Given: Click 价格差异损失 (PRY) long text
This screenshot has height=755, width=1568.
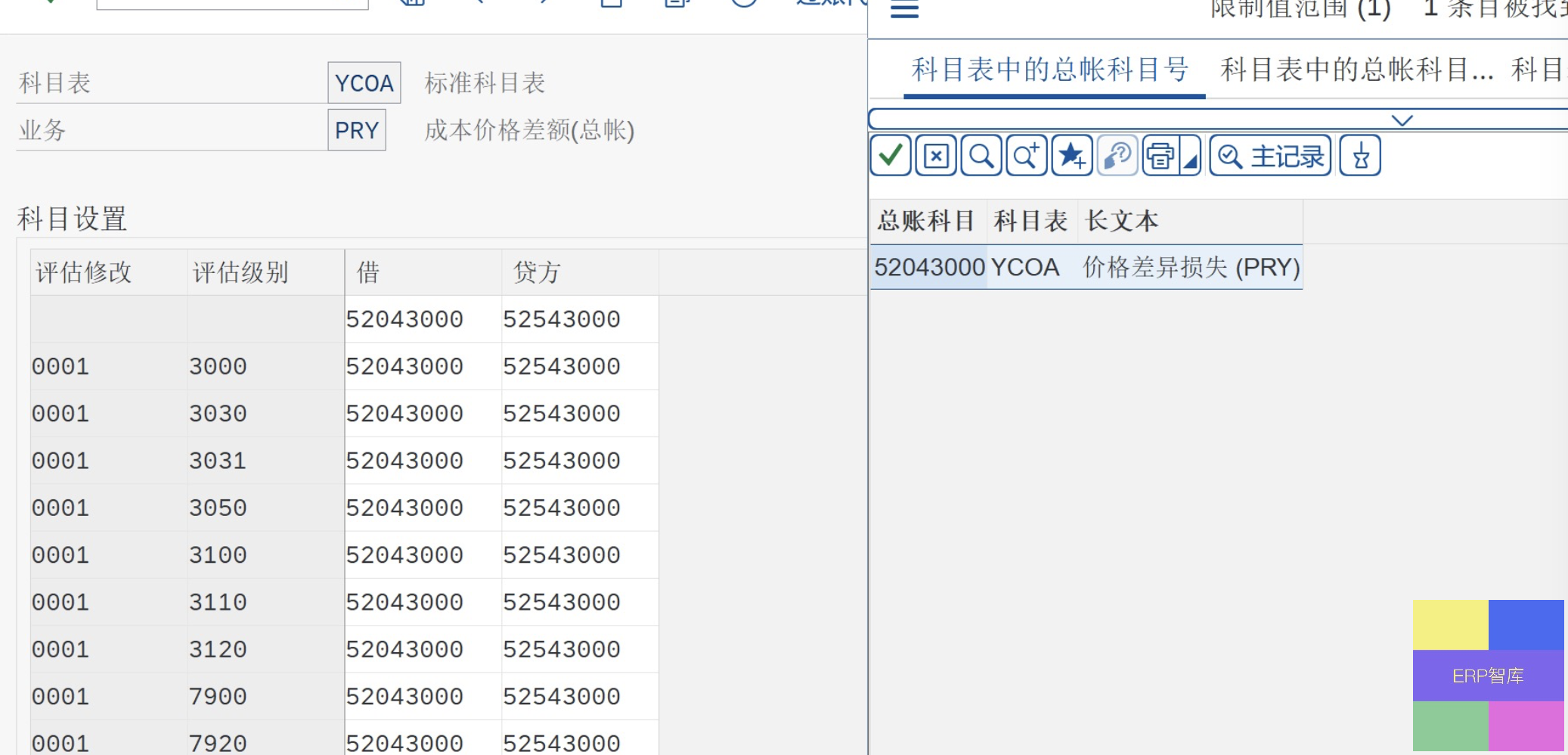Looking at the screenshot, I should (1191, 267).
